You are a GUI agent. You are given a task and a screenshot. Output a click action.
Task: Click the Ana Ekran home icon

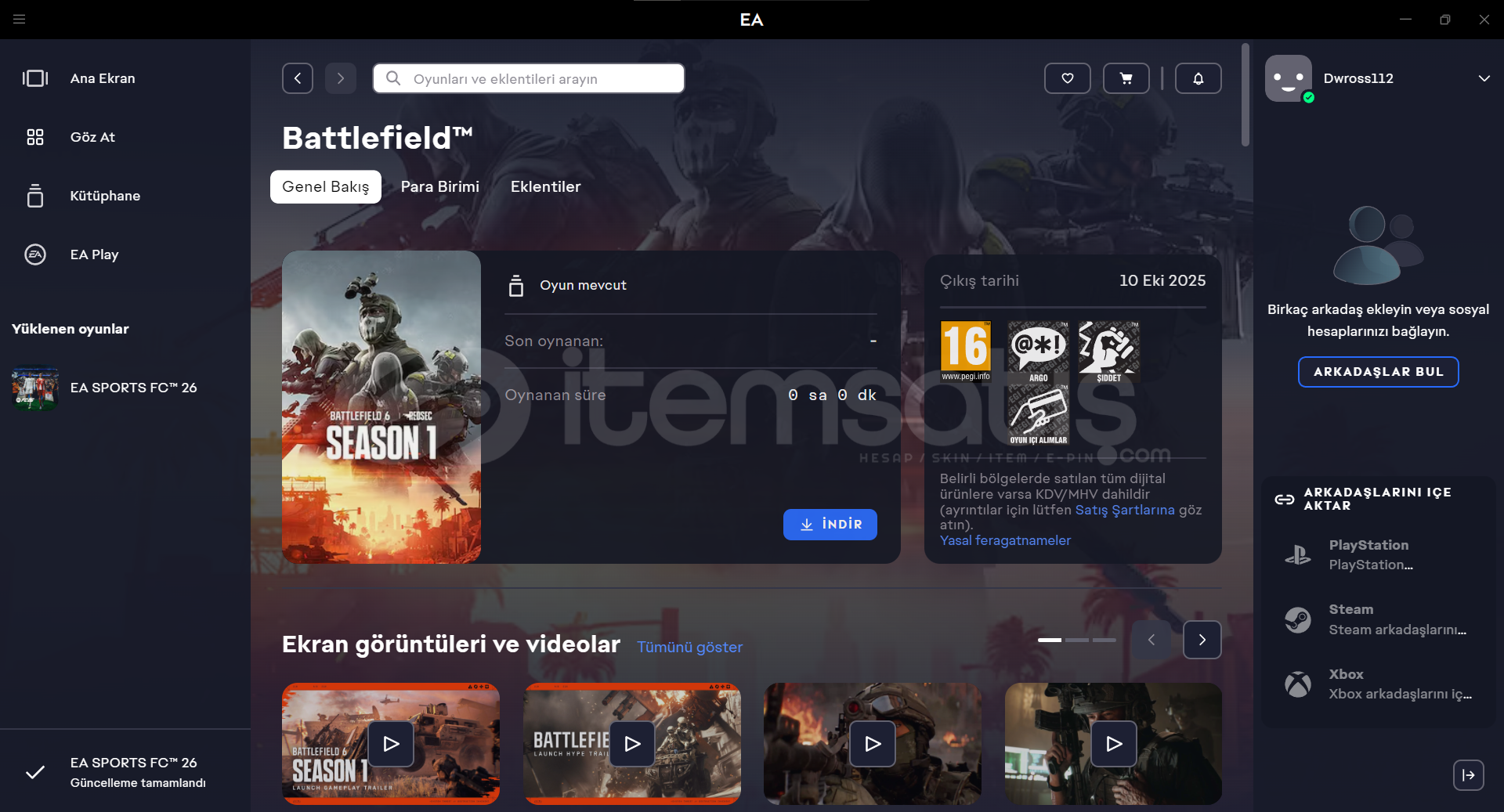(x=35, y=78)
